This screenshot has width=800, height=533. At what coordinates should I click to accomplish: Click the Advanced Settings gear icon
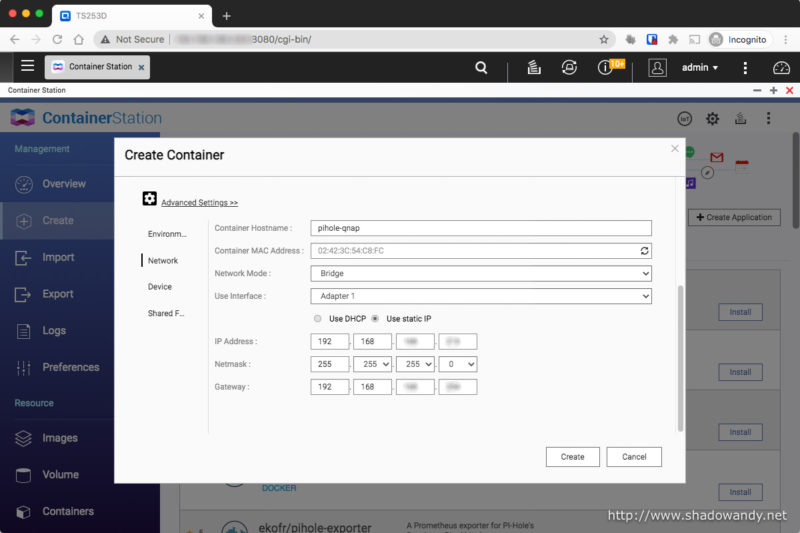coord(150,199)
